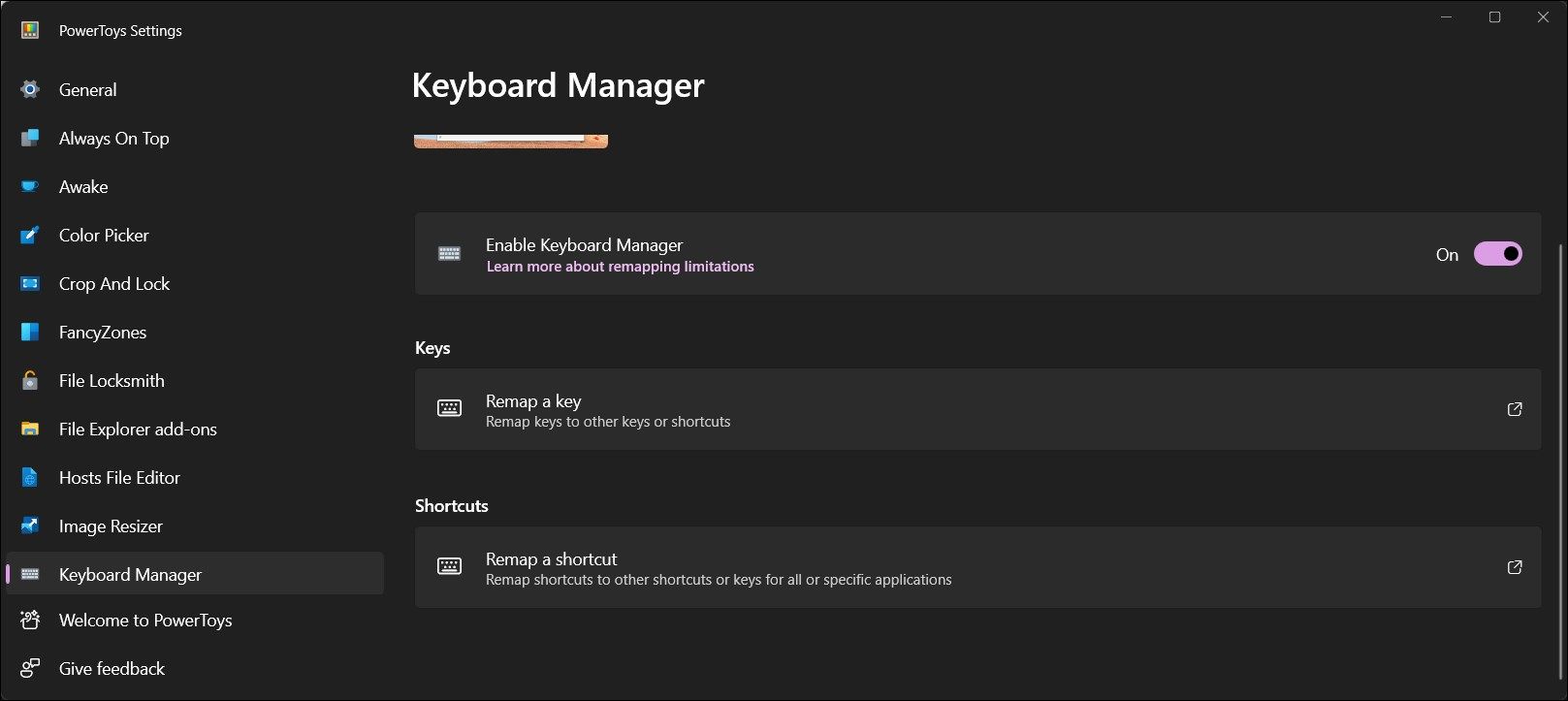The width and height of the screenshot is (1568, 701).
Task: Click the partially visible preview image thumbnail
Action: click(x=511, y=142)
